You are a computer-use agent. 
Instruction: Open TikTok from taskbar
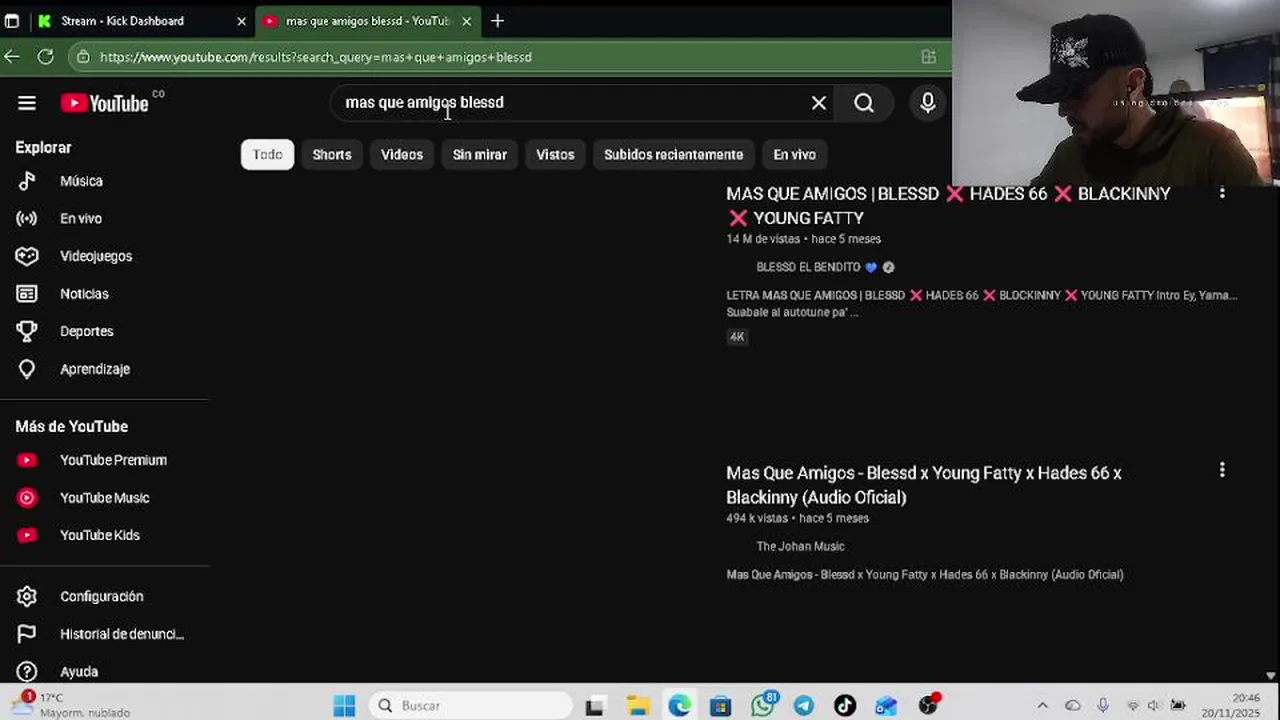[845, 706]
